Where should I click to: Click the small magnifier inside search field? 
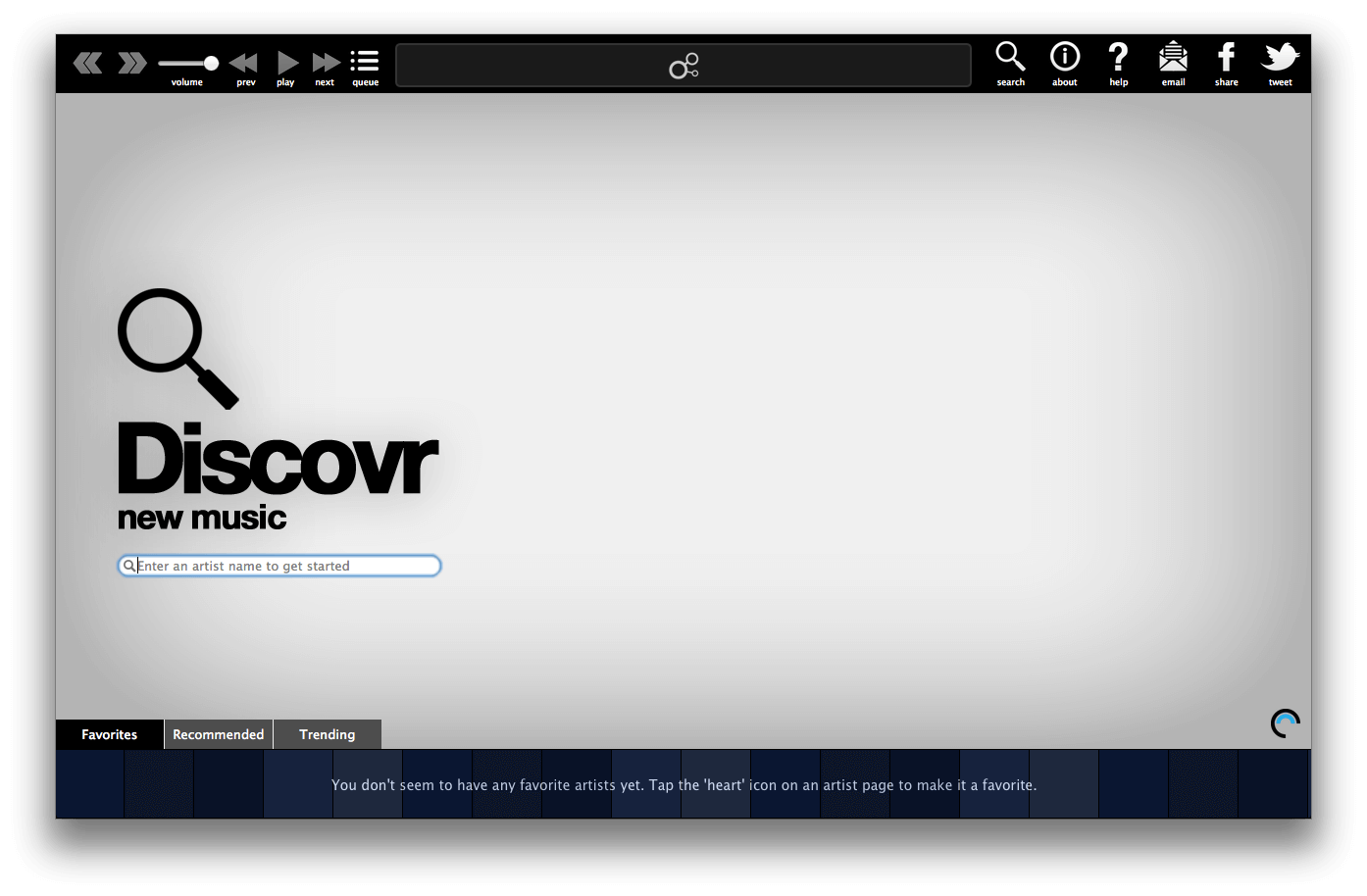pyautogui.click(x=128, y=566)
